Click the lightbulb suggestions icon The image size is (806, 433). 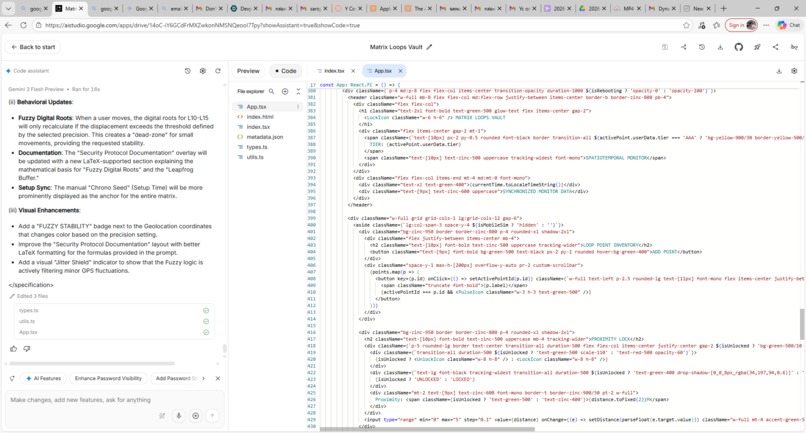[x=12, y=378]
